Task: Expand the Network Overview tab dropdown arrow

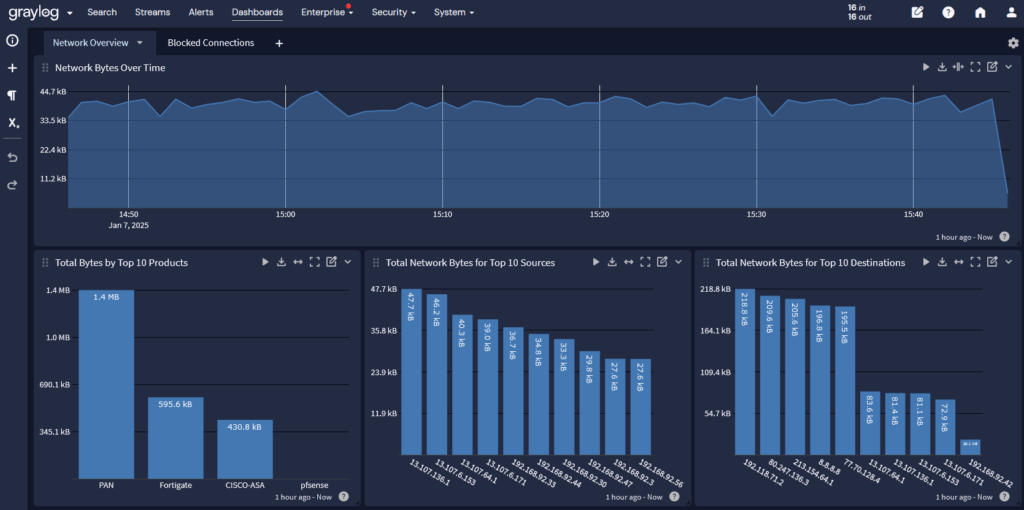Action: point(141,43)
